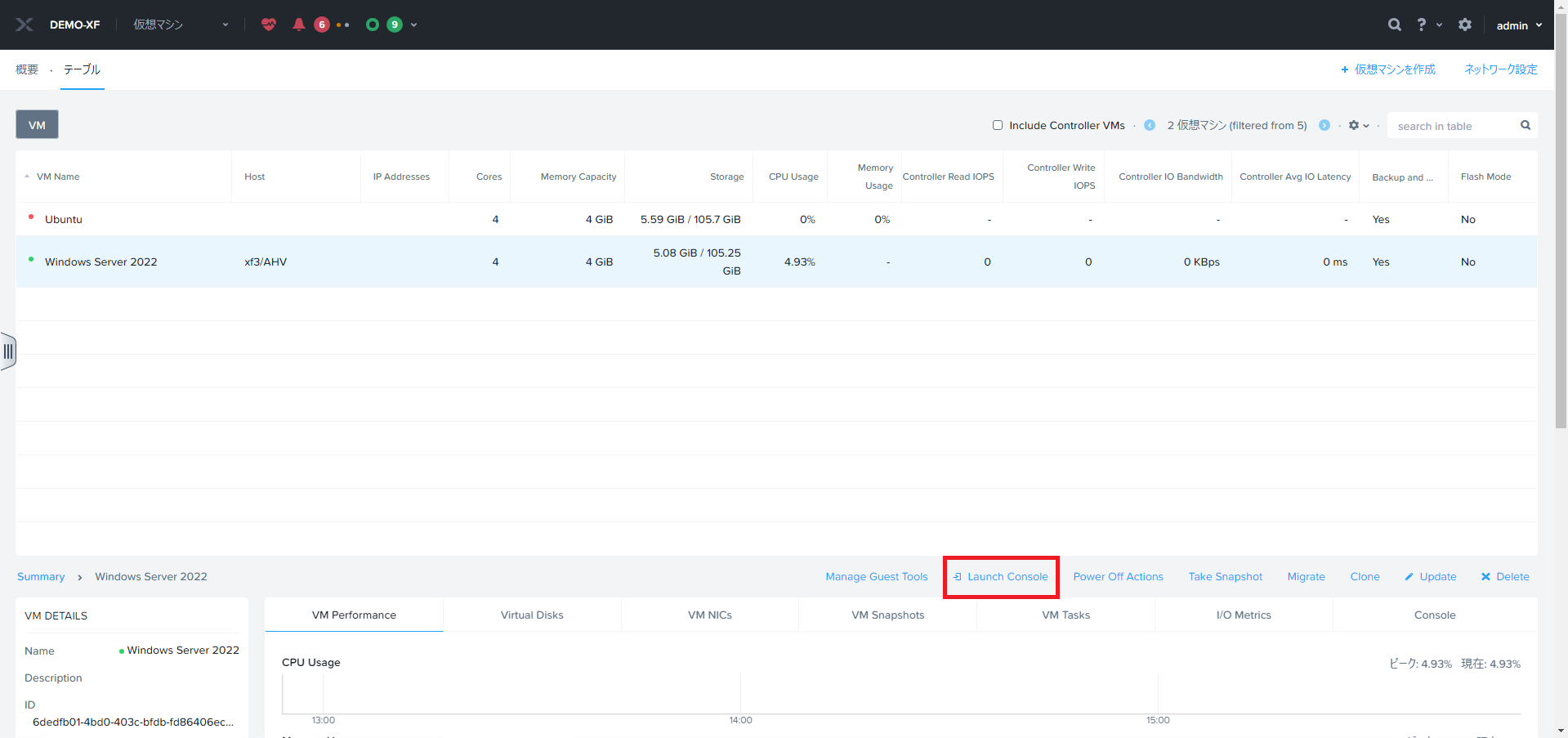Sort by CPU Usage column header

pyautogui.click(x=793, y=177)
